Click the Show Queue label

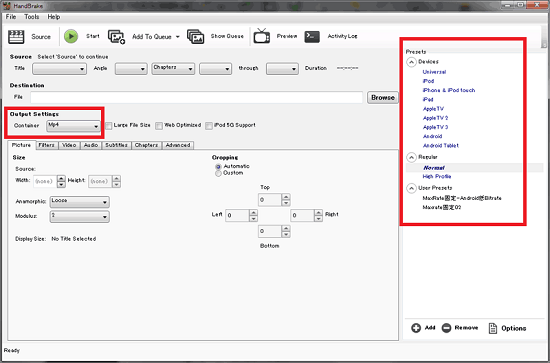pos(227,36)
